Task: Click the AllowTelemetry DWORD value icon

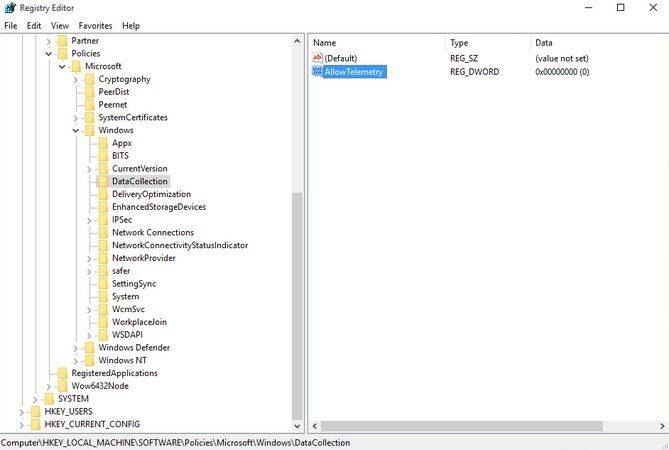Action: (317, 71)
